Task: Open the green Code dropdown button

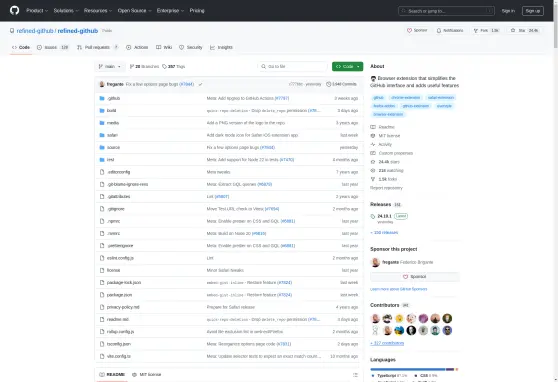Action: click(347, 67)
